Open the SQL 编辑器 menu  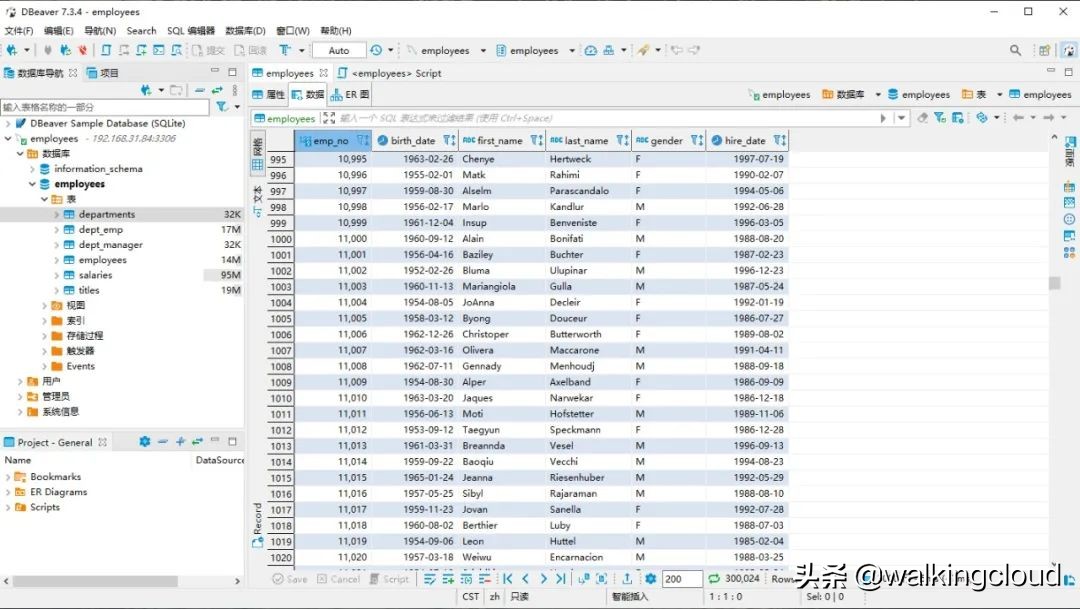(x=192, y=30)
